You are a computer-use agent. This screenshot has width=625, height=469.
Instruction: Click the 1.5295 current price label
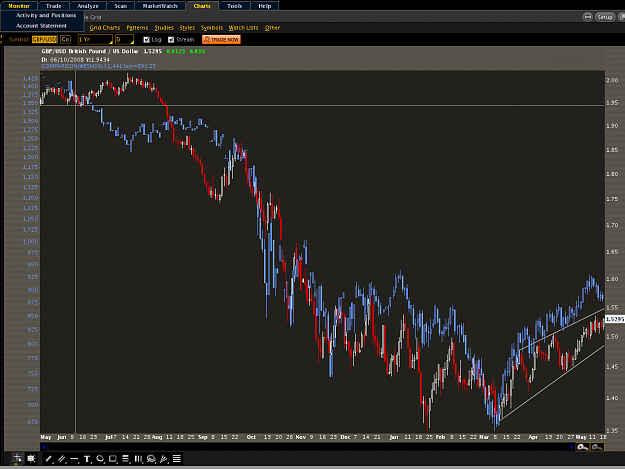pos(615,319)
